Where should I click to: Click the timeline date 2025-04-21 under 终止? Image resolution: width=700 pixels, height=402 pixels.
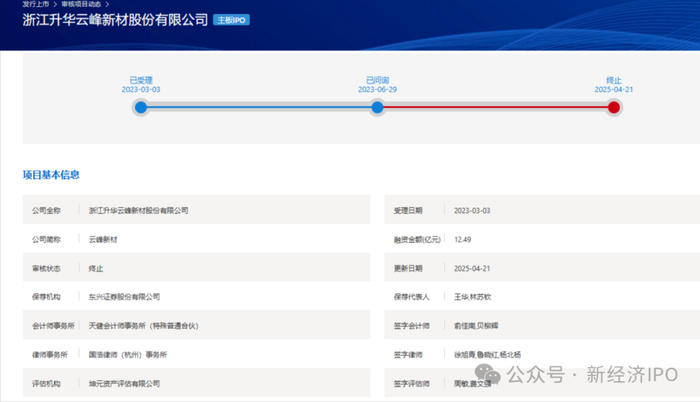[x=614, y=89]
